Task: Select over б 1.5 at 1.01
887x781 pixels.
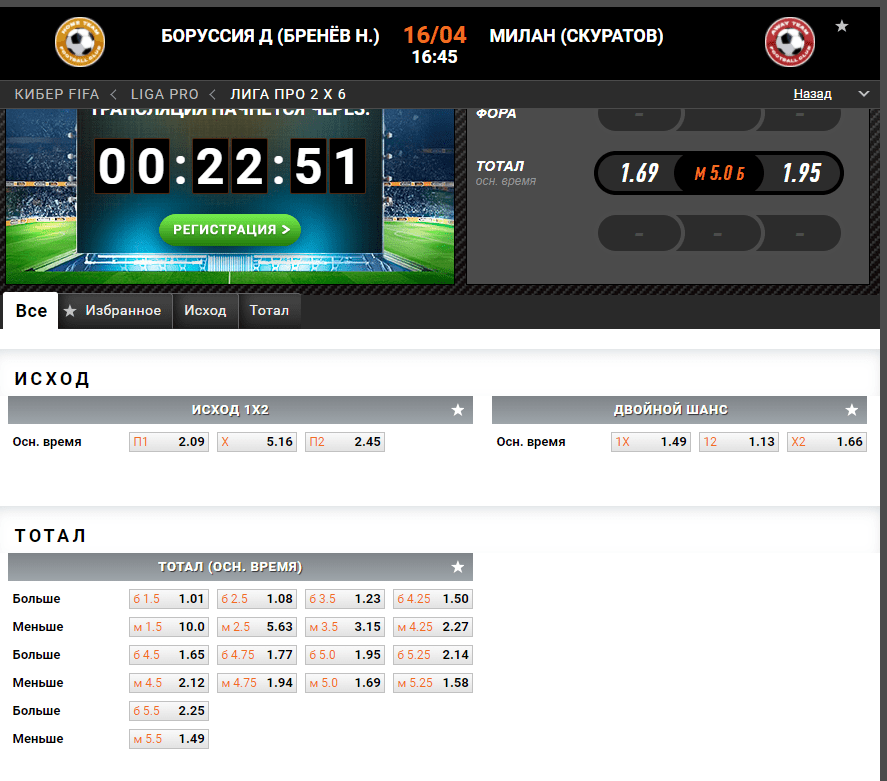Action: pyautogui.click(x=169, y=599)
